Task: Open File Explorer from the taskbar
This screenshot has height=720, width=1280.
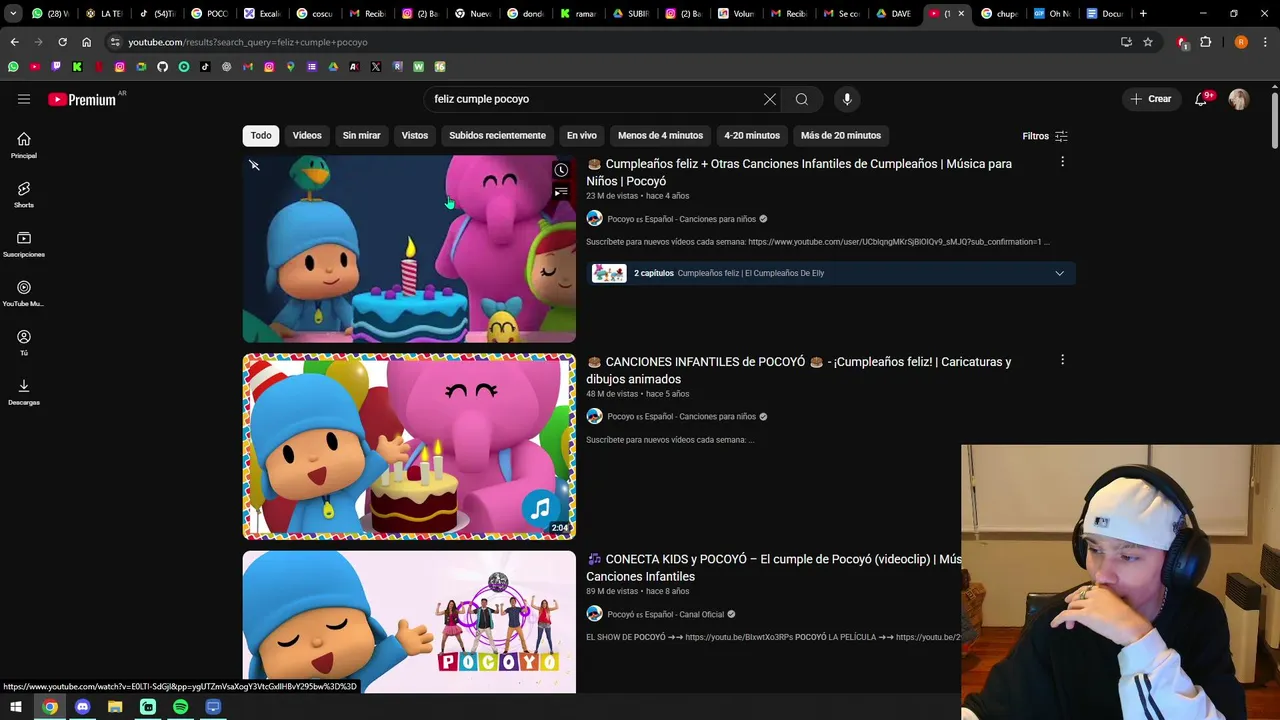Action: [x=115, y=707]
